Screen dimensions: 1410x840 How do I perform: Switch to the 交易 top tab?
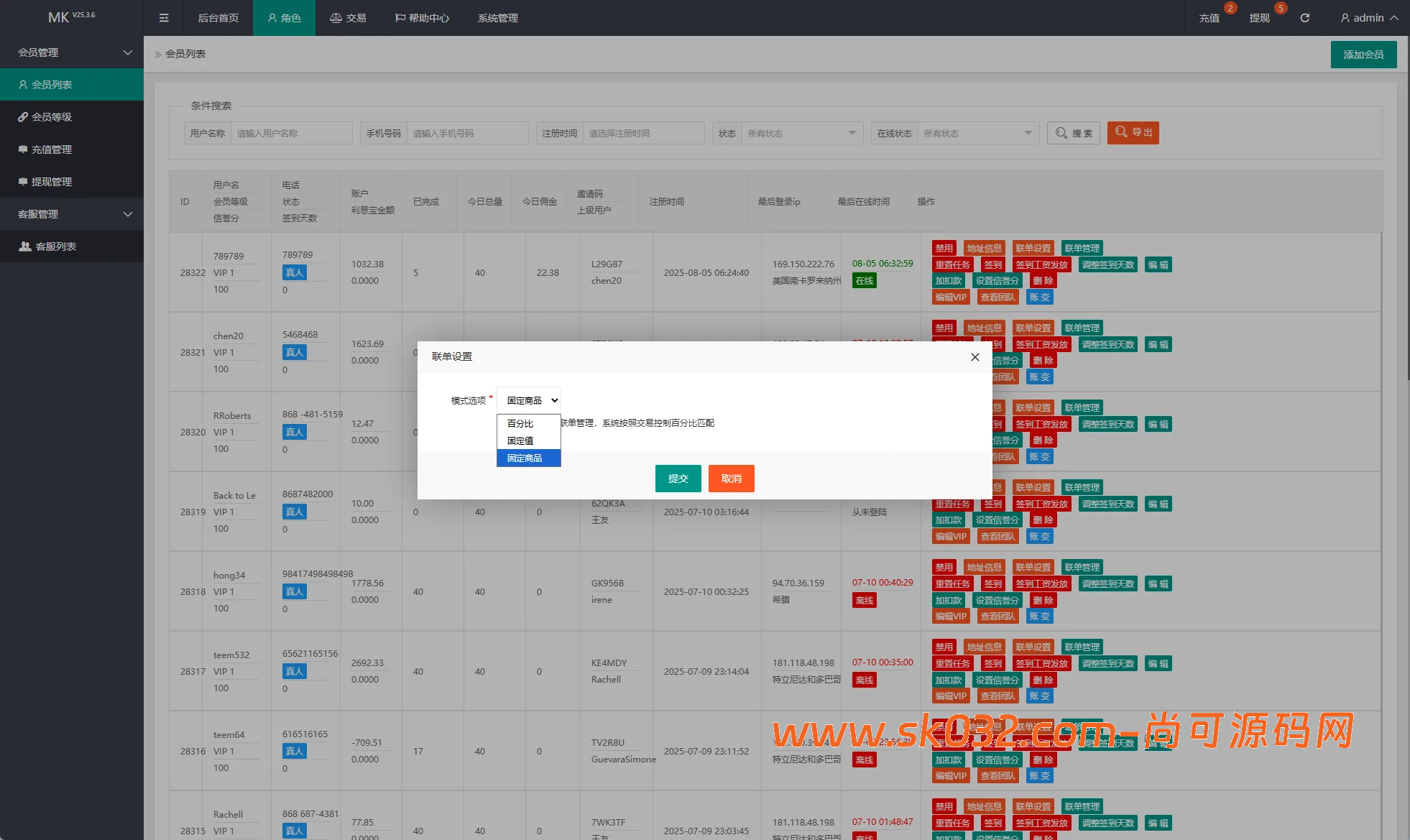click(348, 18)
